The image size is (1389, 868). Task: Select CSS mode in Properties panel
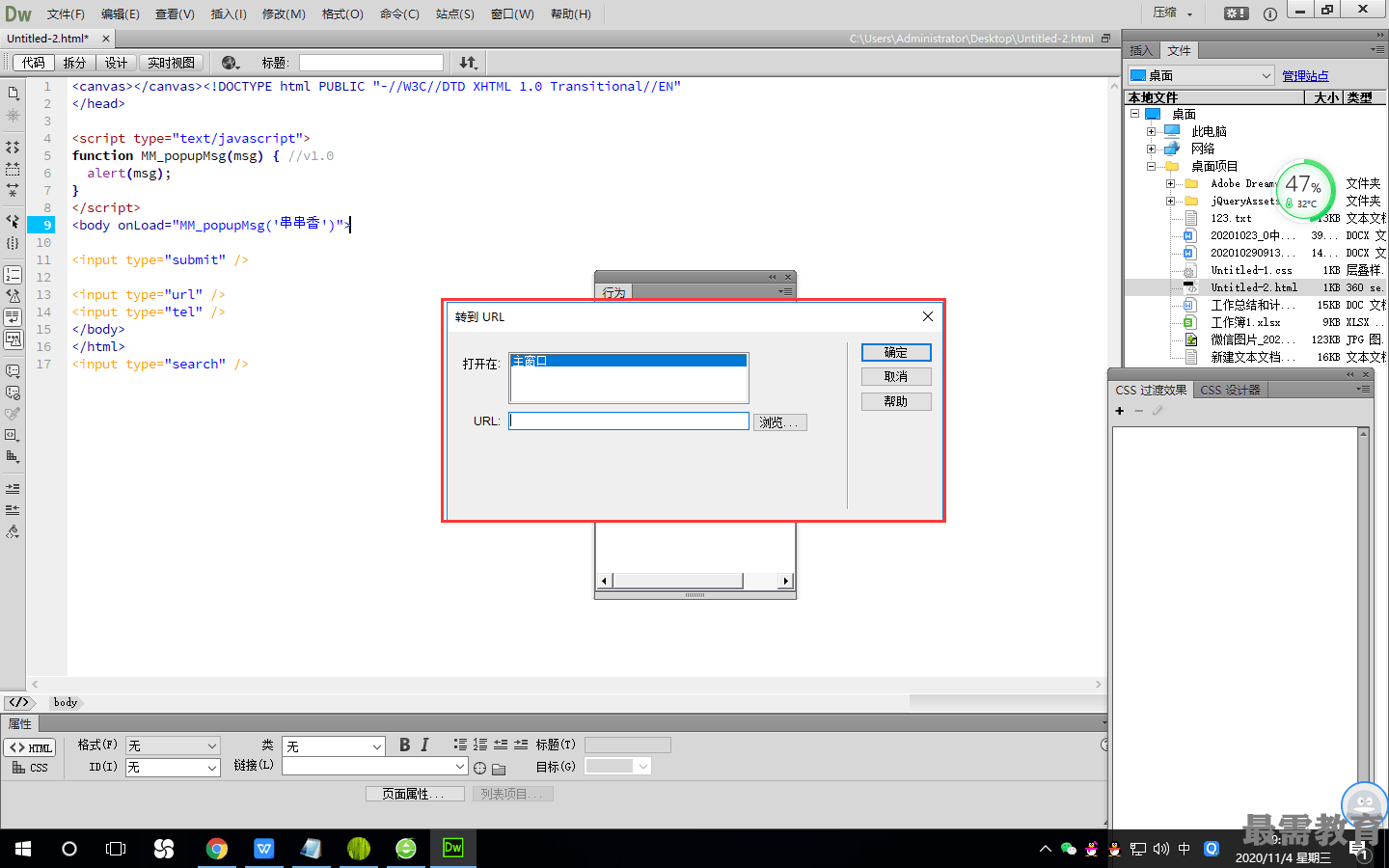[30, 768]
